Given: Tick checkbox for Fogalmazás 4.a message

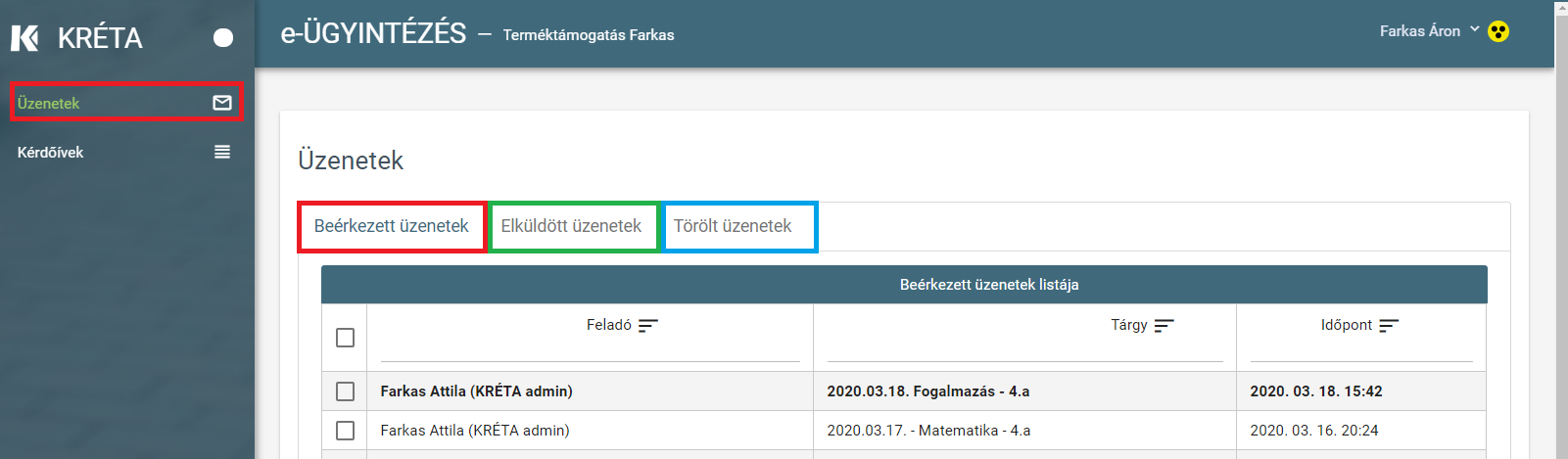Looking at the screenshot, I should (345, 391).
